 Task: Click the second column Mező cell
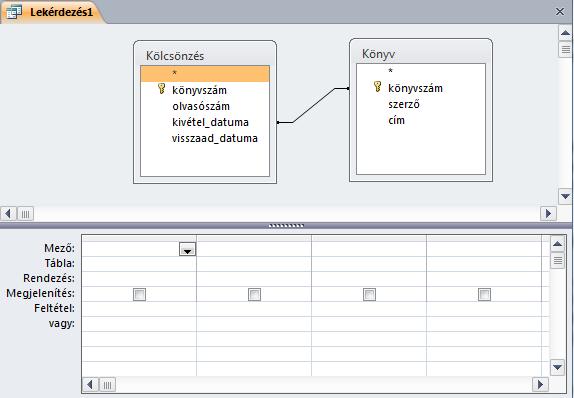(254, 249)
